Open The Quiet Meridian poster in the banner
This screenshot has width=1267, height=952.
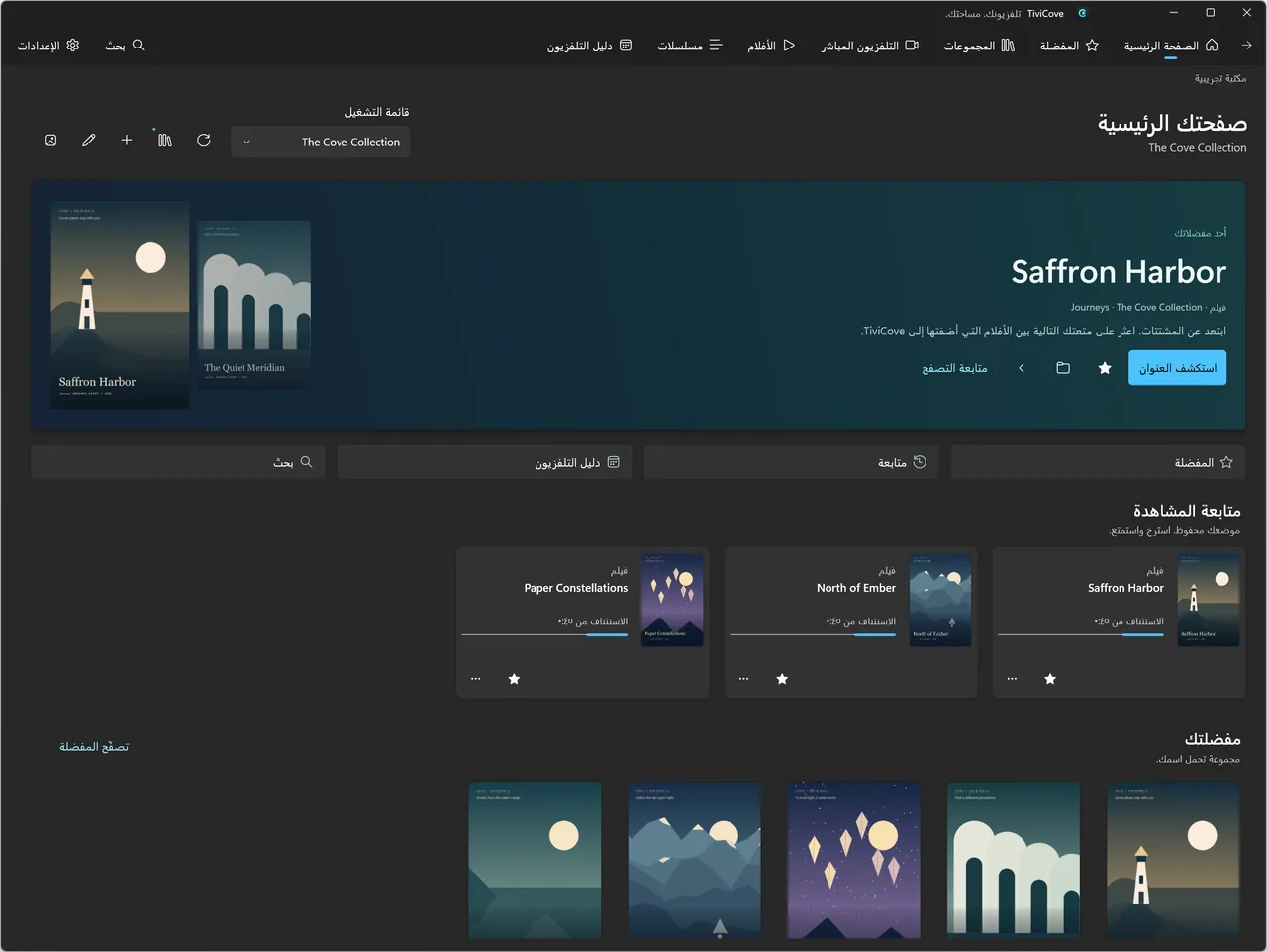[x=254, y=305]
